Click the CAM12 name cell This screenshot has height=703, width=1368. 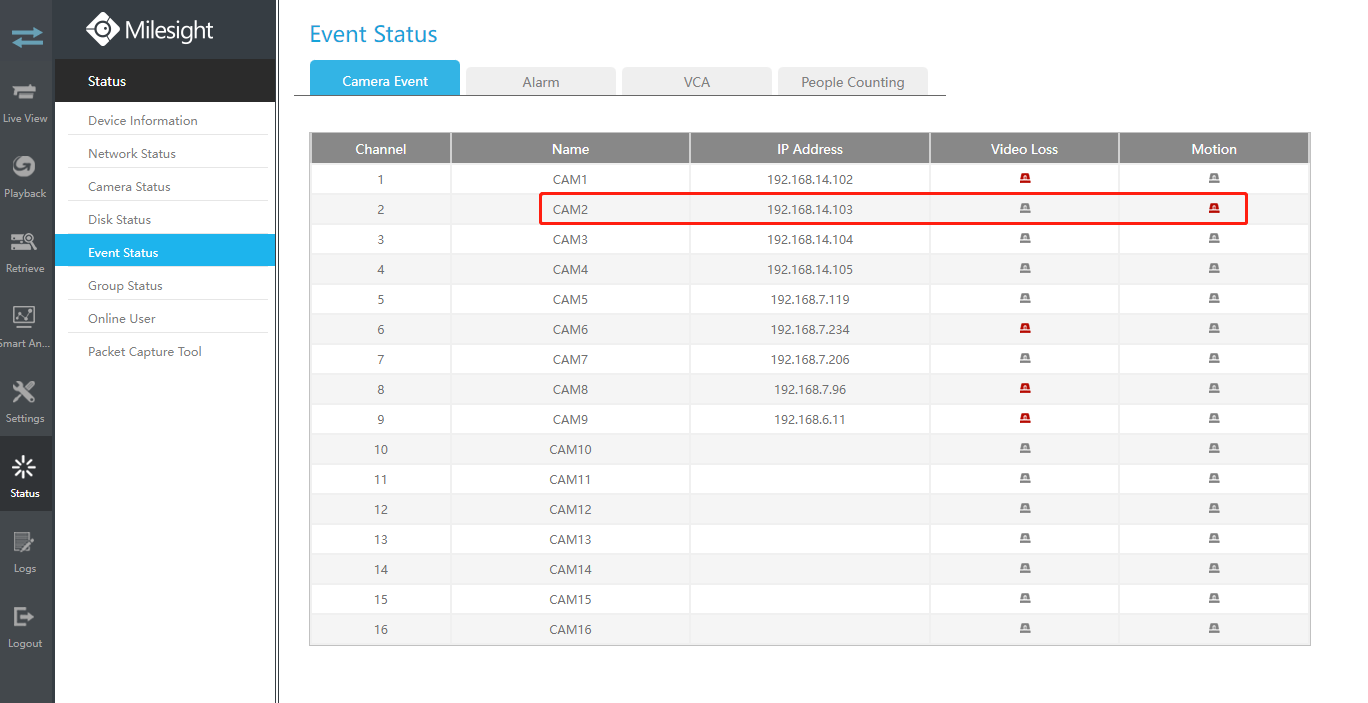coord(570,509)
